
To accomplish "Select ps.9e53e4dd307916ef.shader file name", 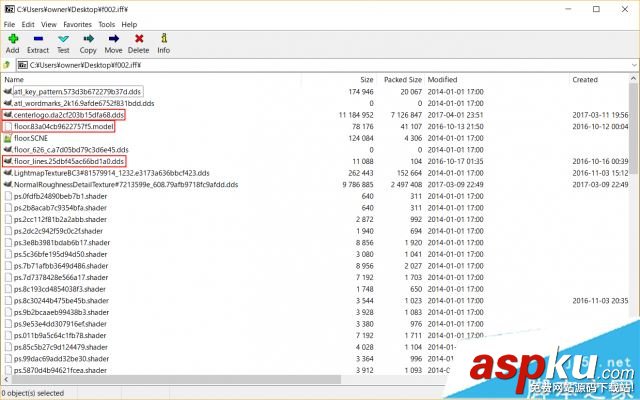I will coord(60,324).
